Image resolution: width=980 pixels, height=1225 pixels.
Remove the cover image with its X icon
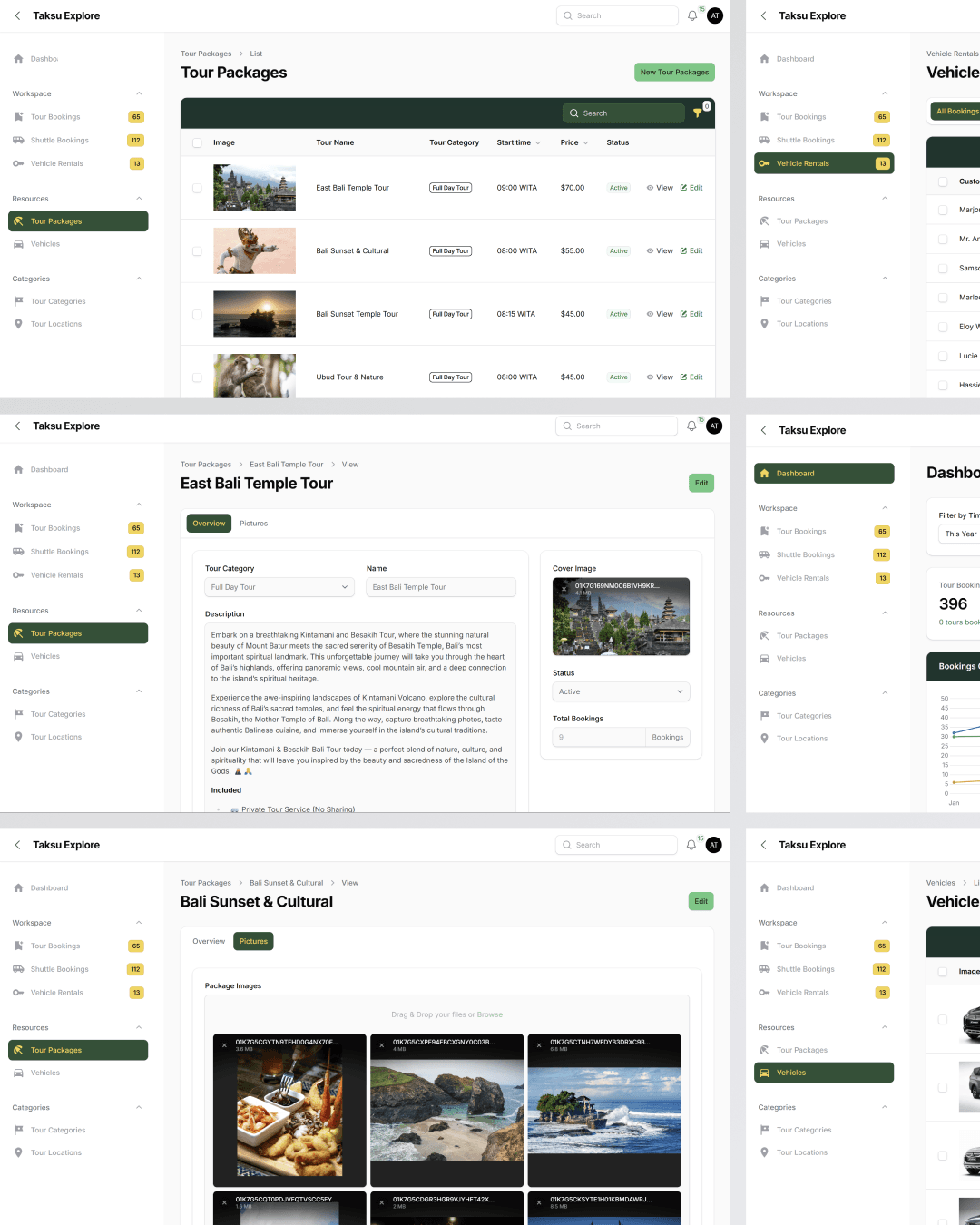[x=563, y=588]
